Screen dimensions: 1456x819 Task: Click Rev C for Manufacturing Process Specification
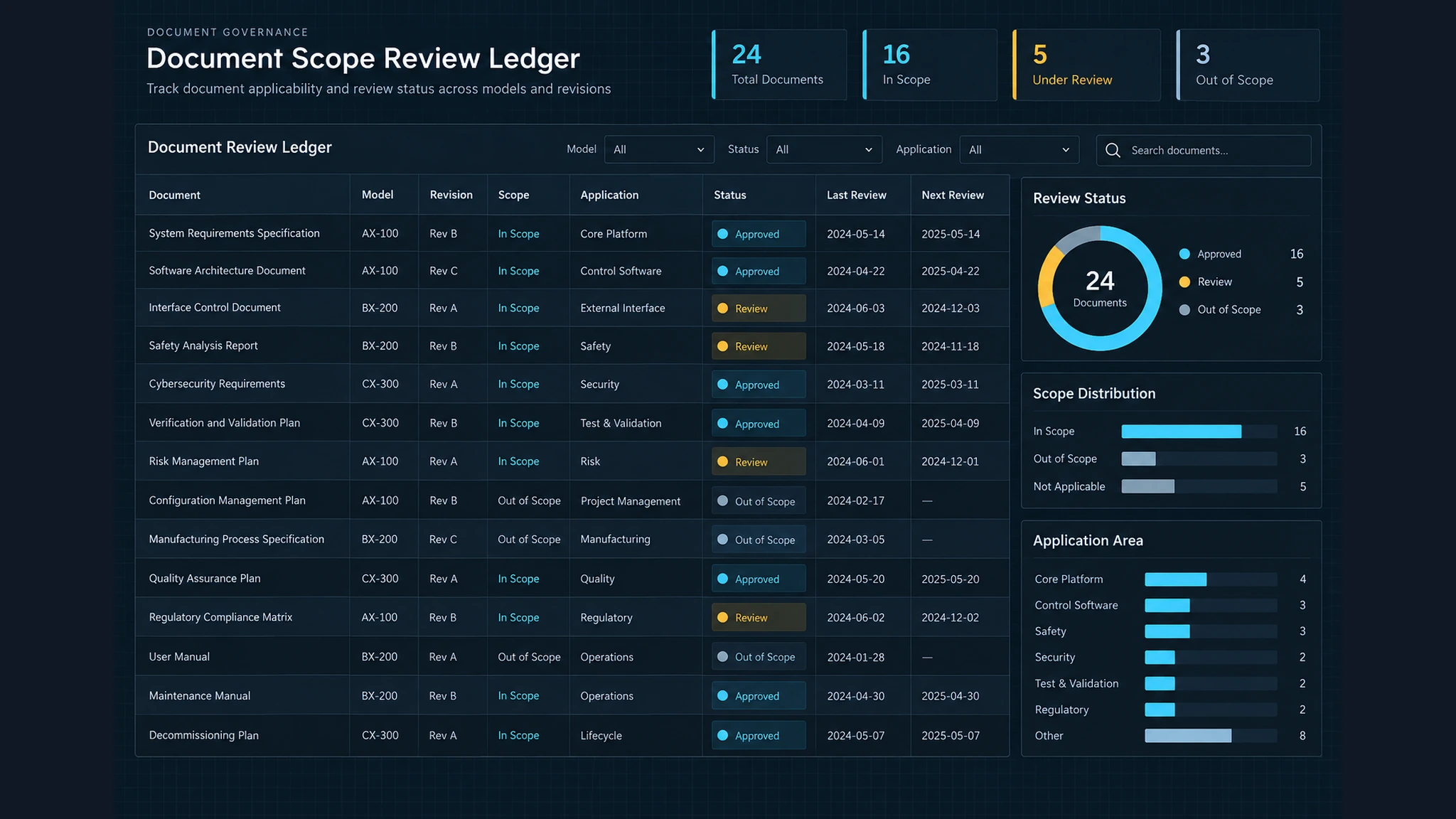(x=444, y=539)
